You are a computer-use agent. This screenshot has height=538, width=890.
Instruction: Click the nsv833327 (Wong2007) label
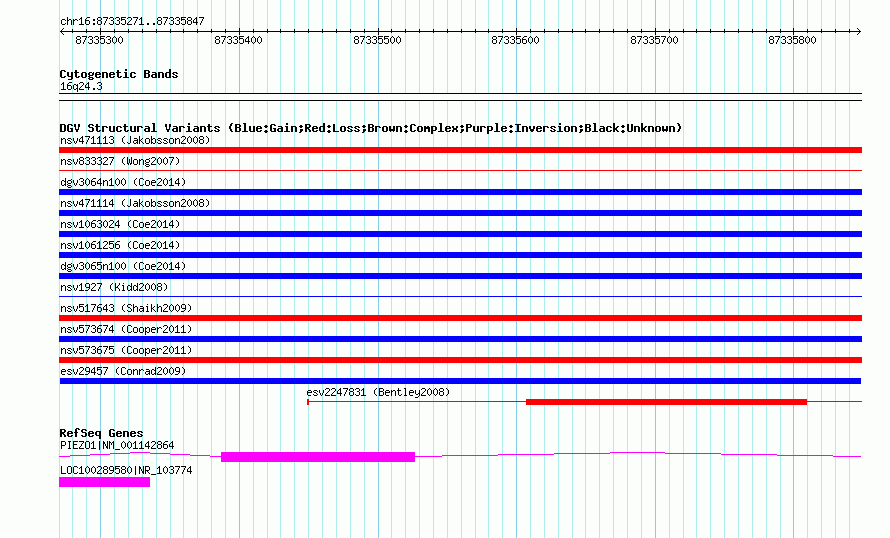pyautogui.click(x=120, y=161)
